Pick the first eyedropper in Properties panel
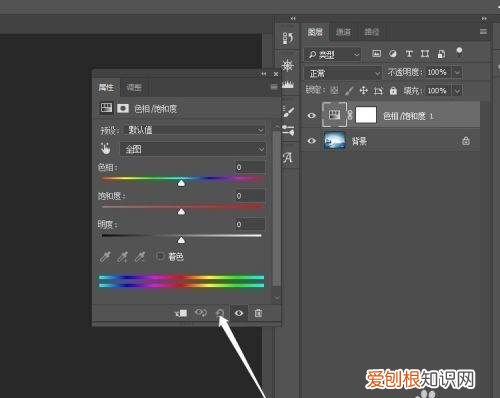 (x=105, y=257)
